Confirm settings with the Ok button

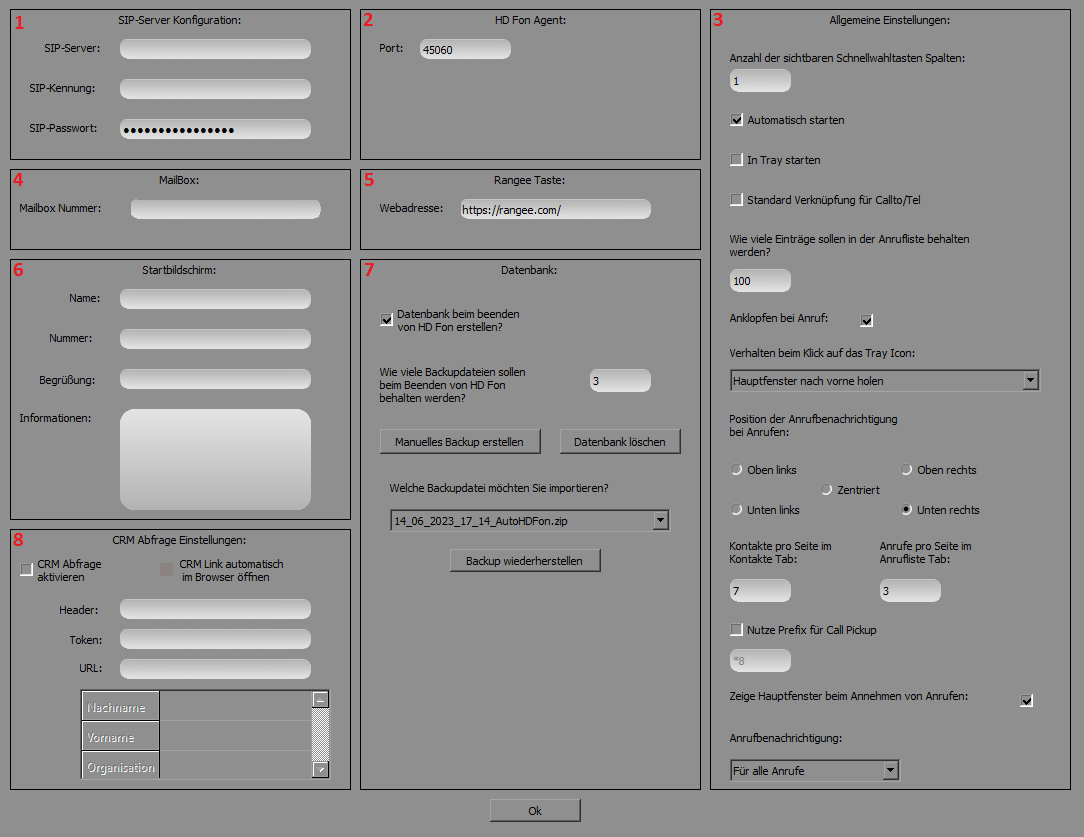click(x=535, y=811)
